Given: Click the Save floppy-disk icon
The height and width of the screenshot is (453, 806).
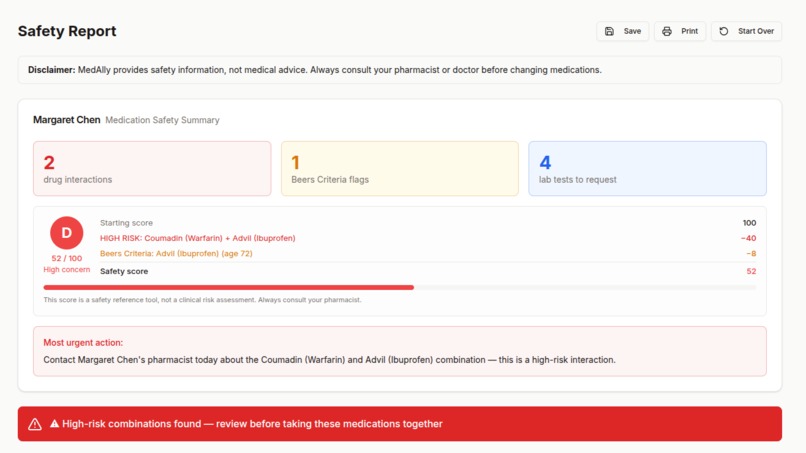Looking at the screenshot, I should pyautogui.click(x=609, y=31).
